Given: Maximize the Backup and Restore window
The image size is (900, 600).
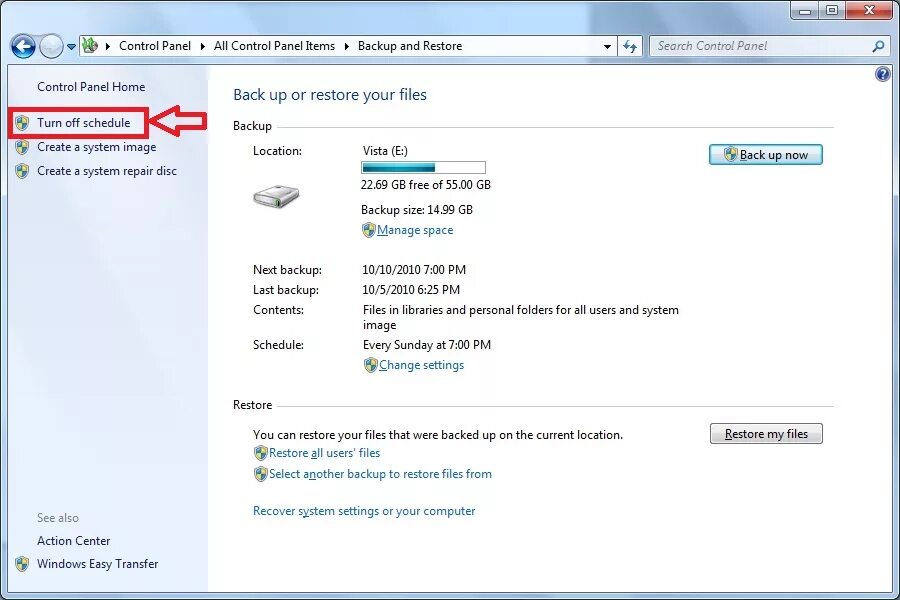Looking at the screenshot, I should [832, 10].
